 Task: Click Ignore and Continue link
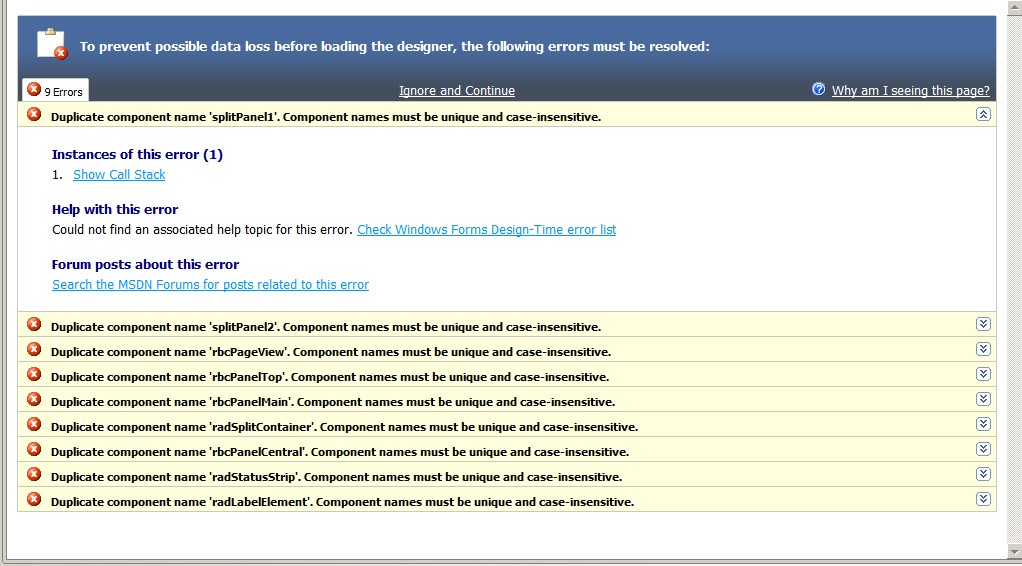click(457, 91)
